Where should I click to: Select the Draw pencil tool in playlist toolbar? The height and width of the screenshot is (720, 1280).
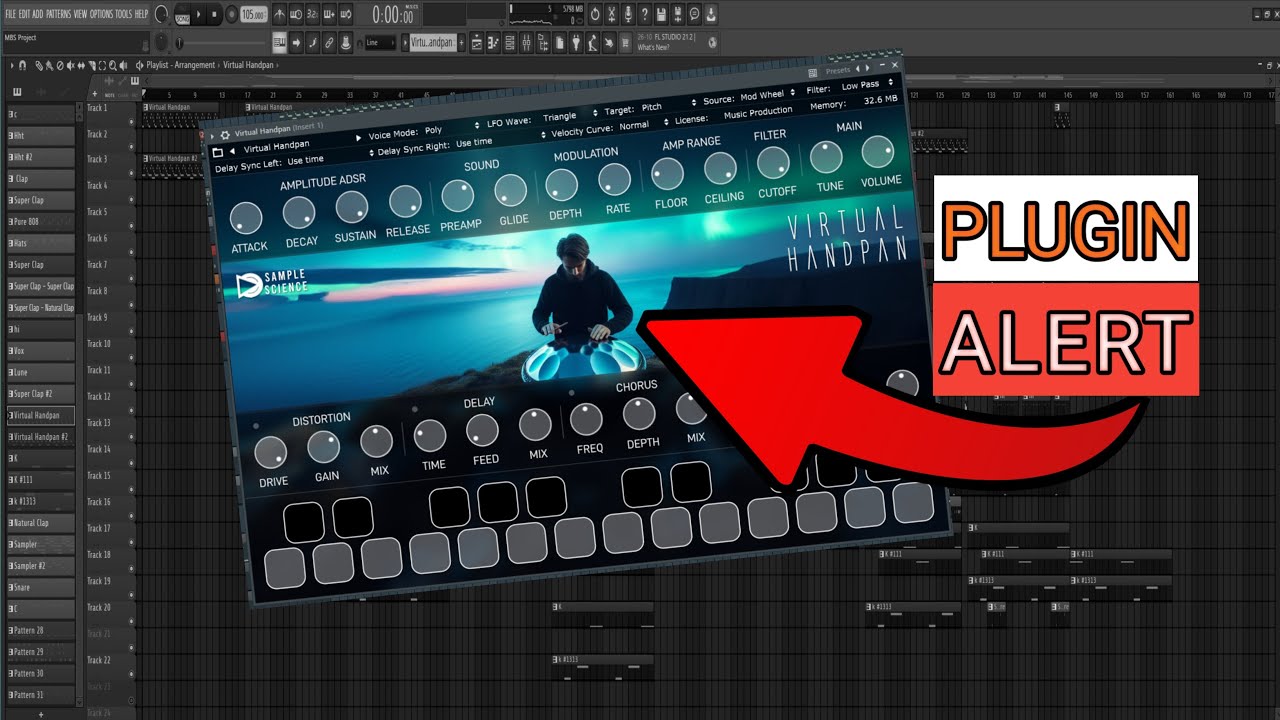pyautogui.click(x=38, y=65)
